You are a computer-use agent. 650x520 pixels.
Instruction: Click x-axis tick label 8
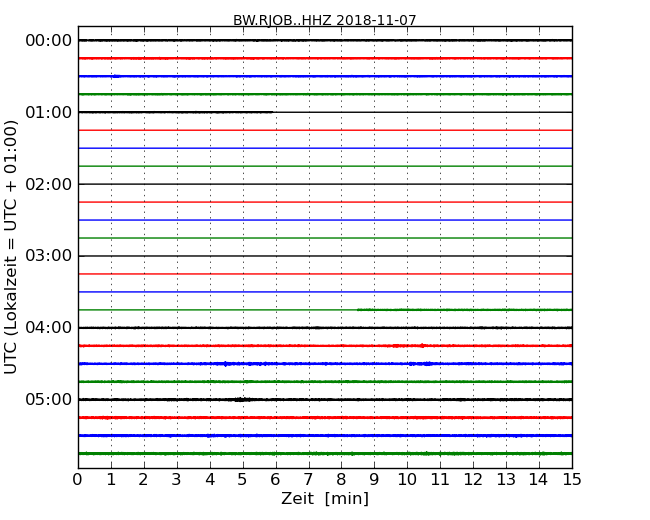click(x=341, y=480)
